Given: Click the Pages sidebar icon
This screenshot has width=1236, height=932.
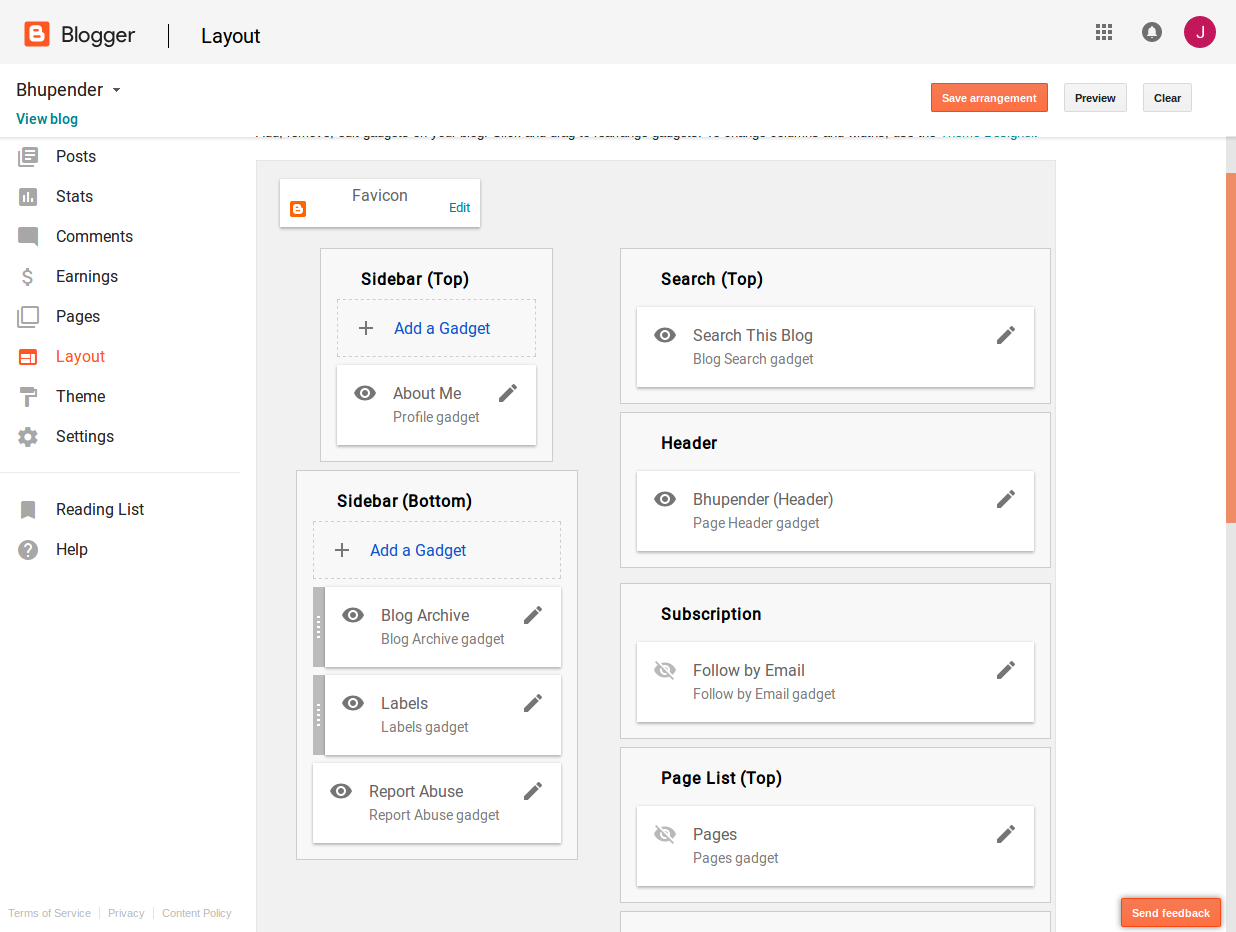Looking at the screenshot, I should point(28,317).
